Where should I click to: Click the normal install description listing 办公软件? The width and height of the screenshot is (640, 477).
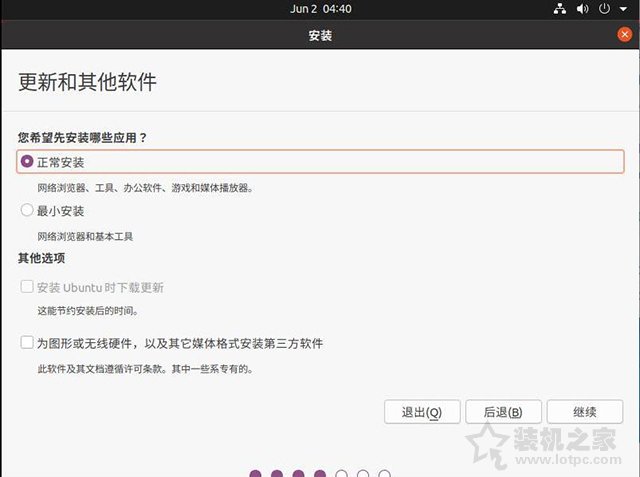coord(145,188)
